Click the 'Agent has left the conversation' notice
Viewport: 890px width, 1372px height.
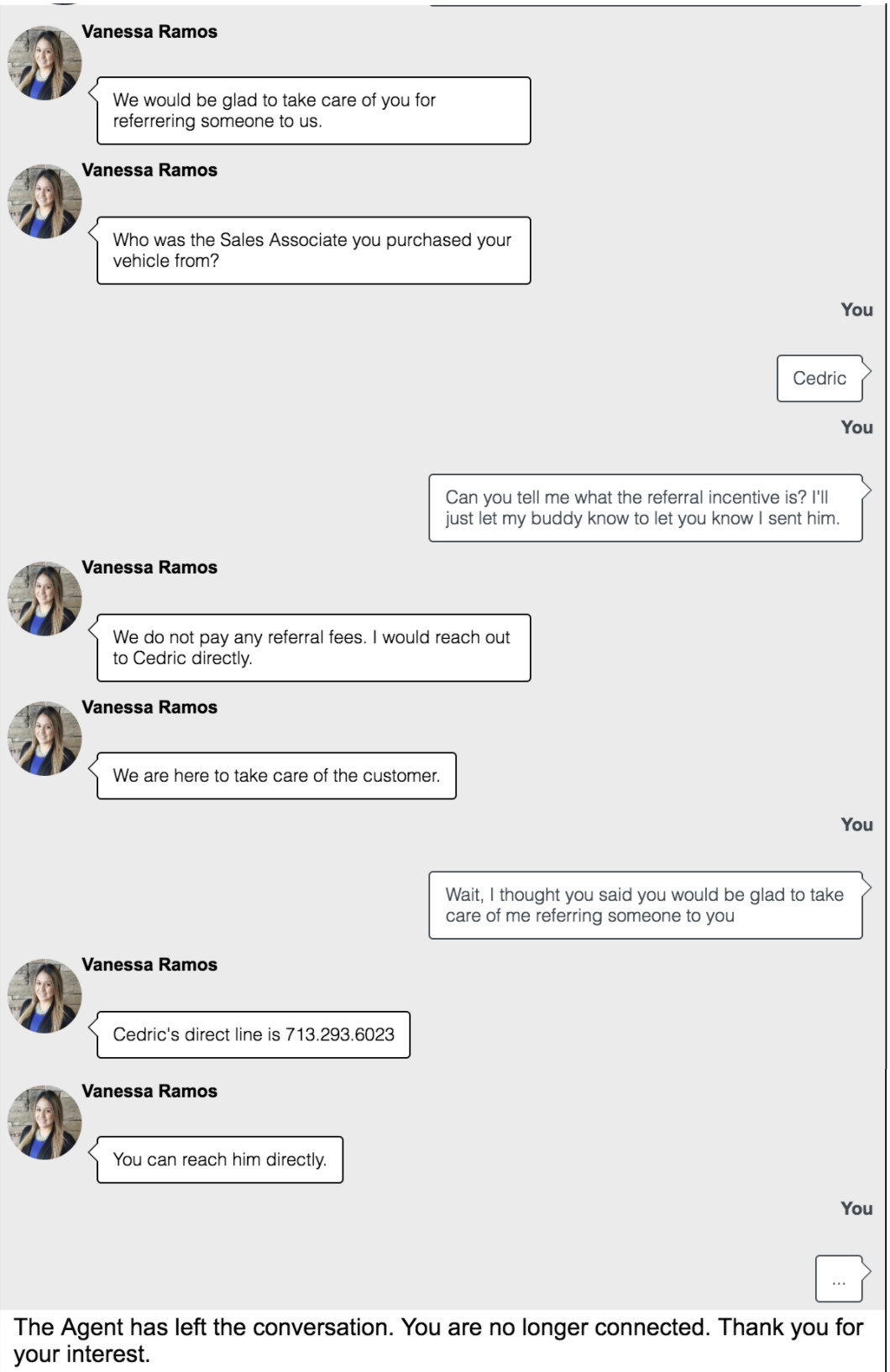439,1341
